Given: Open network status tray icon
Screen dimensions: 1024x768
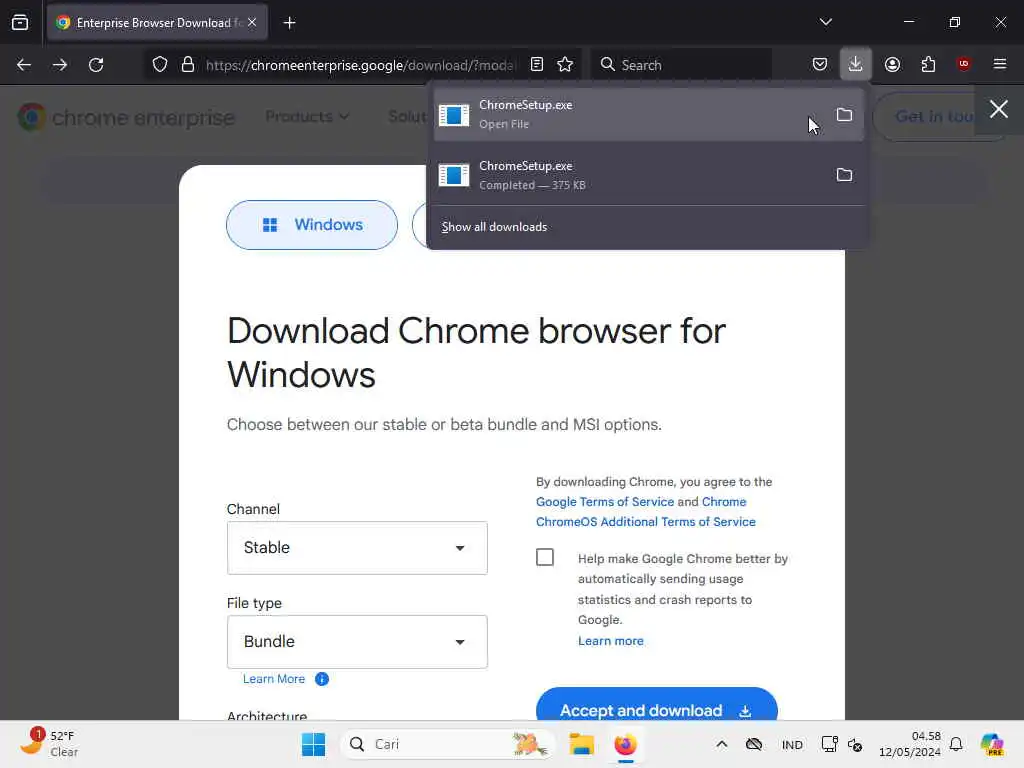Looking at the screenshot, I should pyautogui.click(x=829, y=744).
